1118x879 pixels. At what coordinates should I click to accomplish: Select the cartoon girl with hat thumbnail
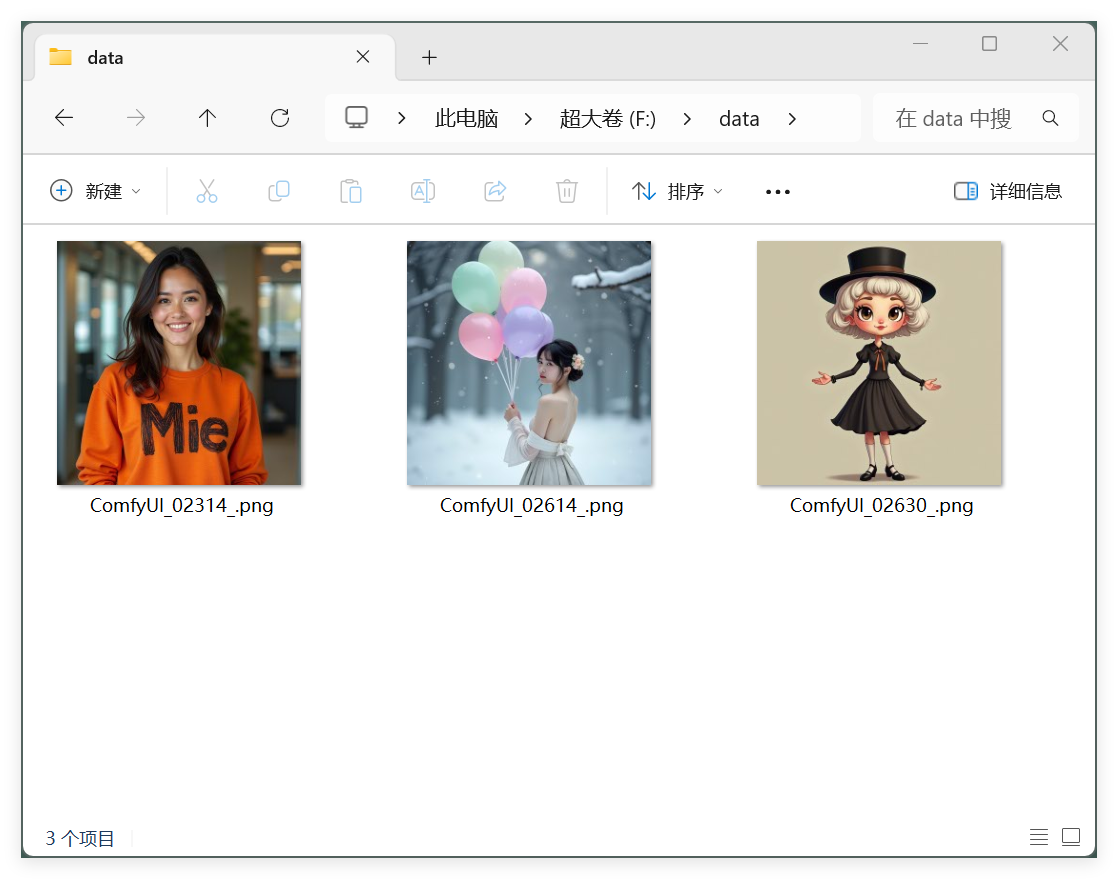(x=879, y=363)
